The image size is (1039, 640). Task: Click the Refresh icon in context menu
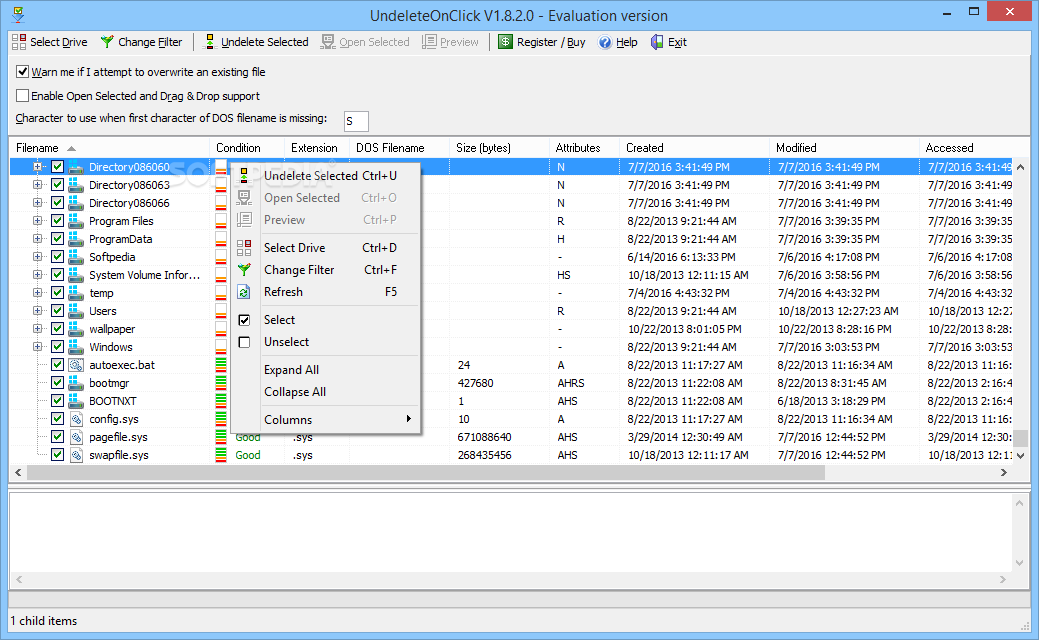click(x=244, y=292)
